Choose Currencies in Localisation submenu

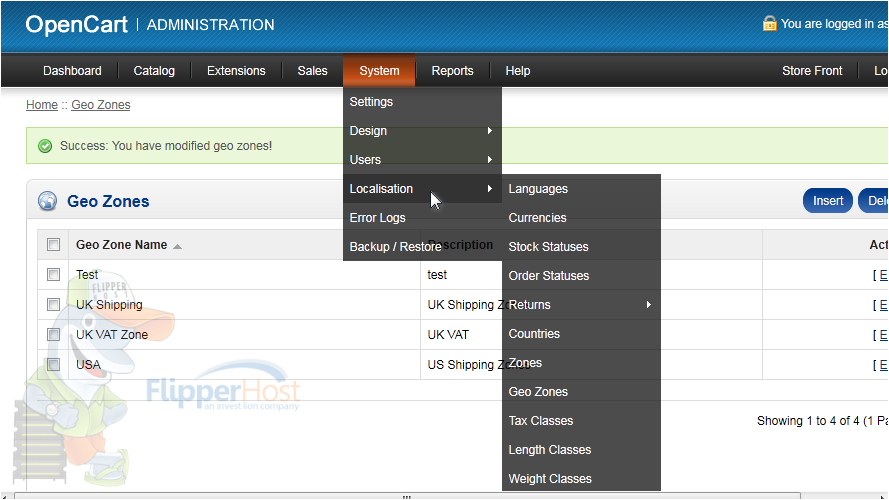click(581, 218)
